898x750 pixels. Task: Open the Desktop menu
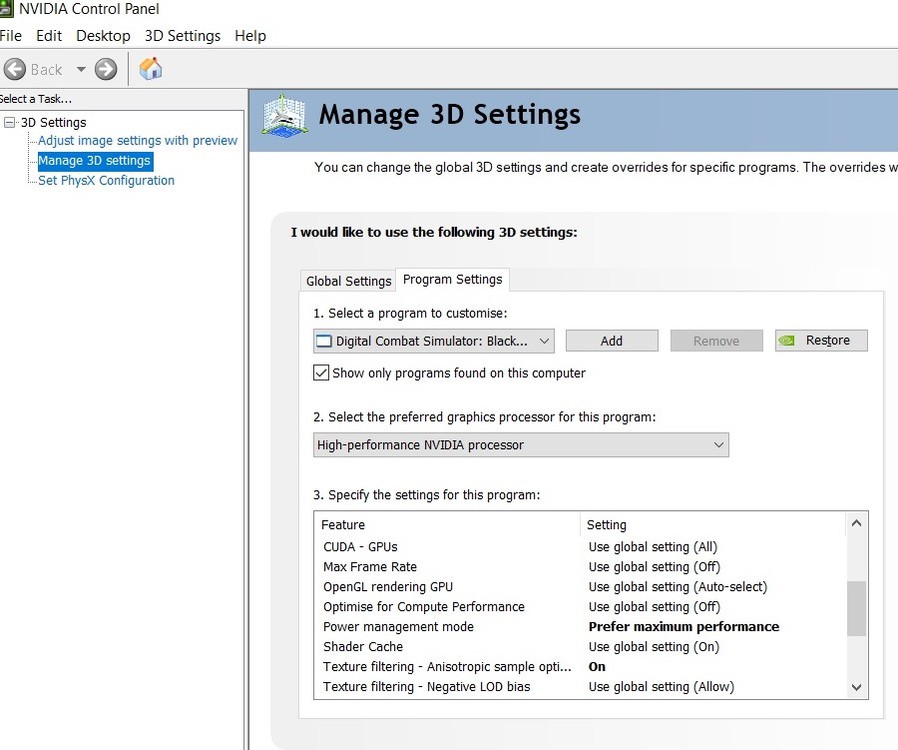click(x=103, y=36)
